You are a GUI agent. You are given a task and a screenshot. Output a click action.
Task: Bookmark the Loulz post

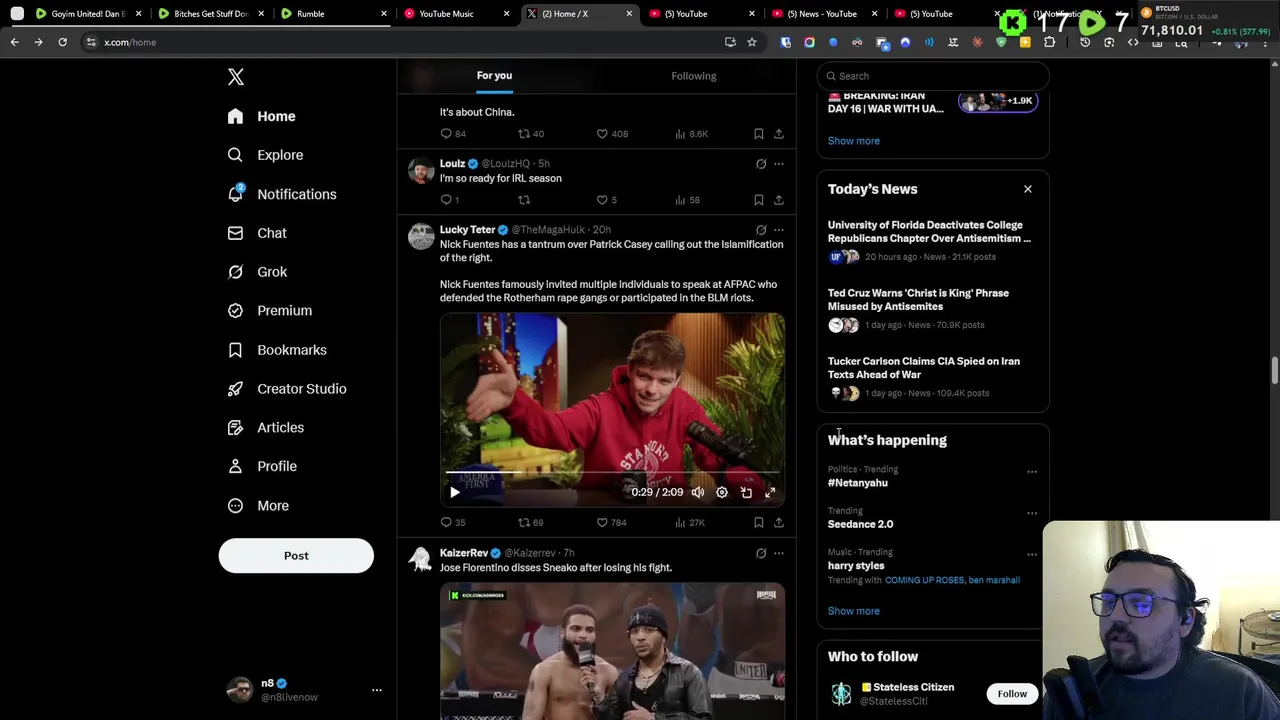coord(758,200)
